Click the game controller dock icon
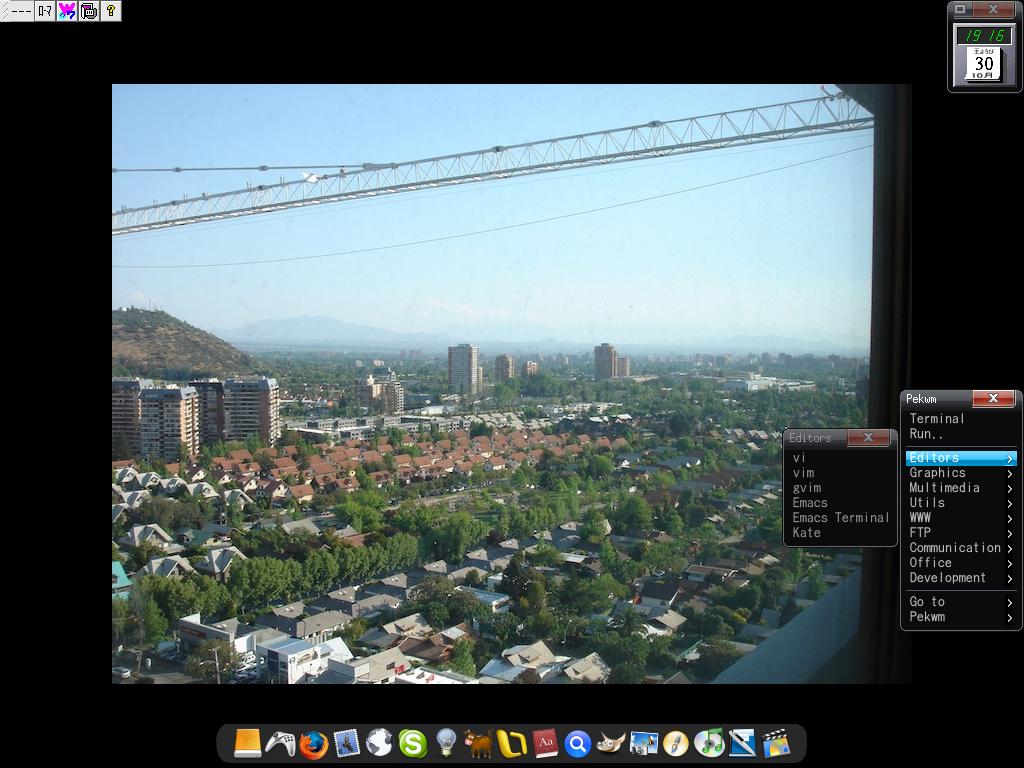 point(280,744)
